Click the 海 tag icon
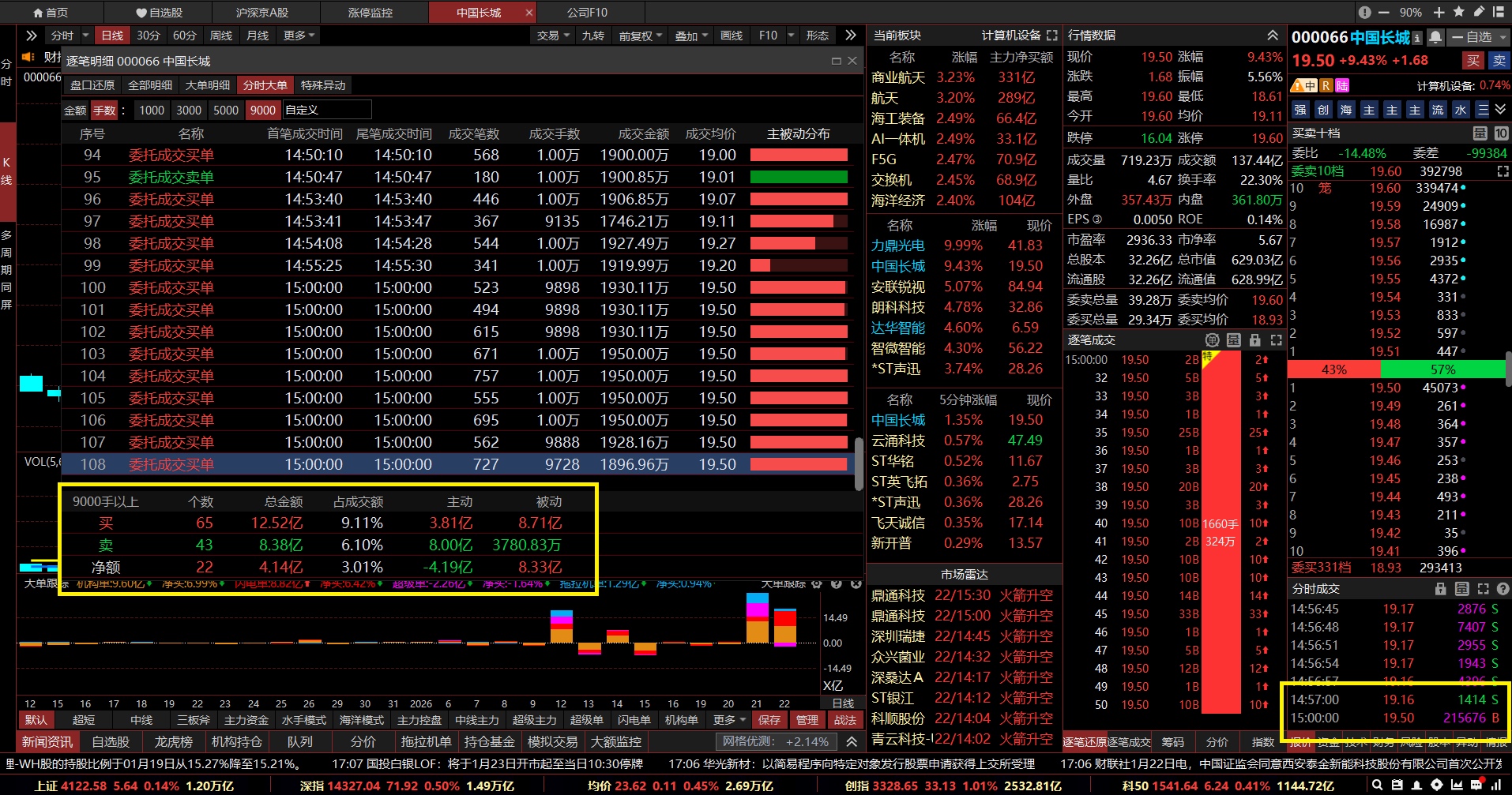Screen dimensions: 1512x795 click(x=1346, y=110)
